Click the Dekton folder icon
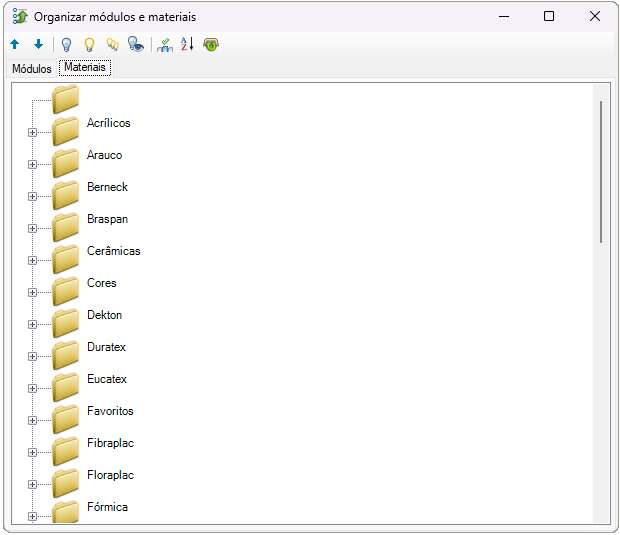This screenshot has width=620, height=535. pos(66,323)
